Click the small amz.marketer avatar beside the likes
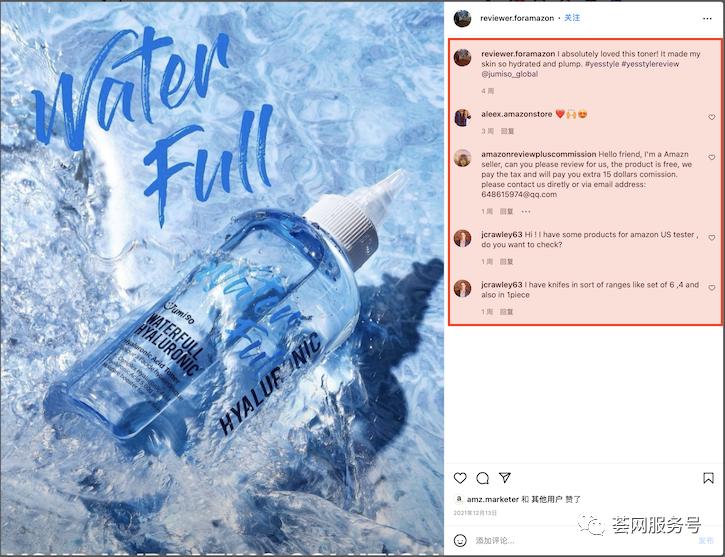Image resolution: width=725 pixels, height=557 pixels. tap(458, 499)
